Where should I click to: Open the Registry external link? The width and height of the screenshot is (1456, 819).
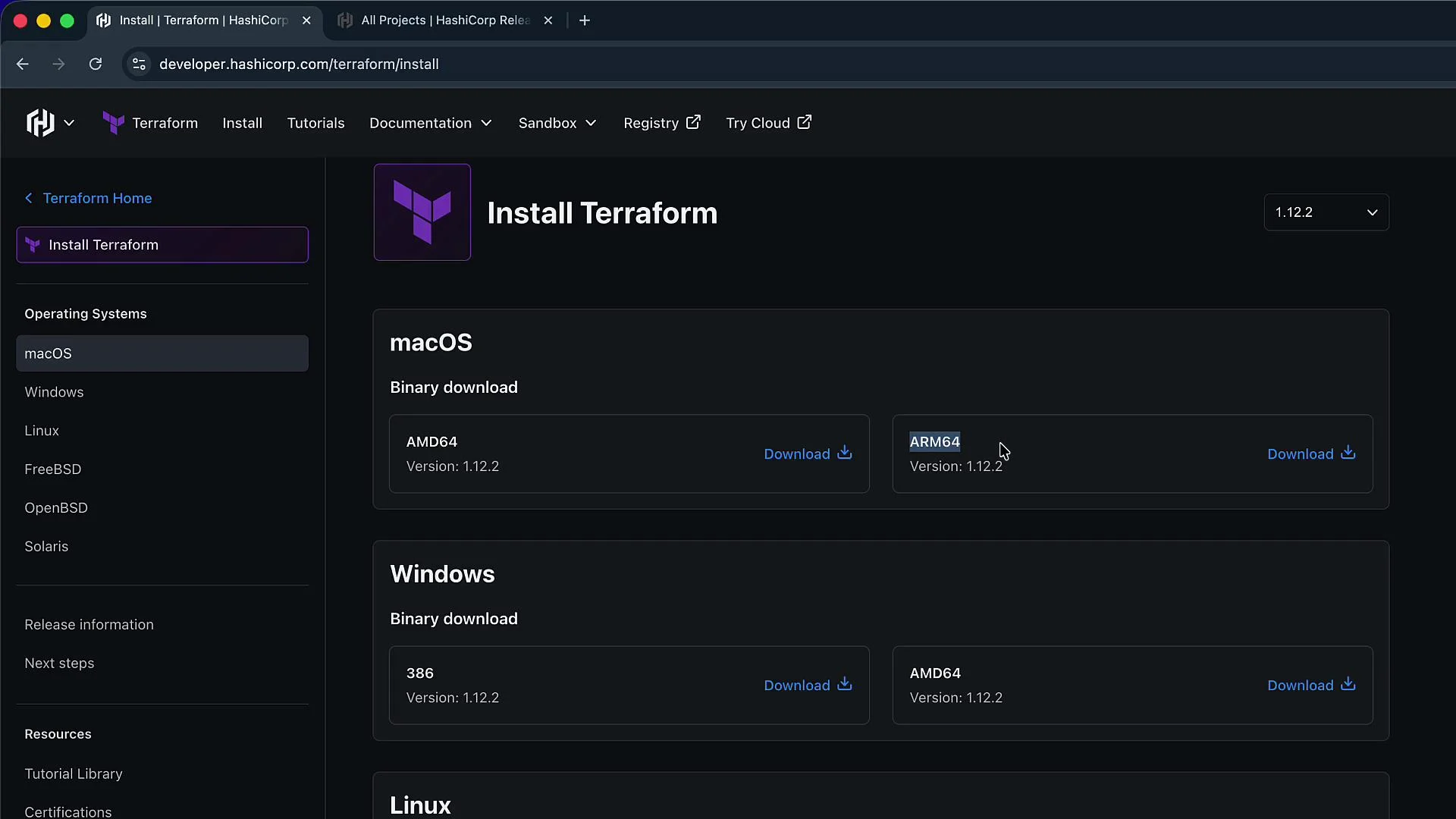661,123
